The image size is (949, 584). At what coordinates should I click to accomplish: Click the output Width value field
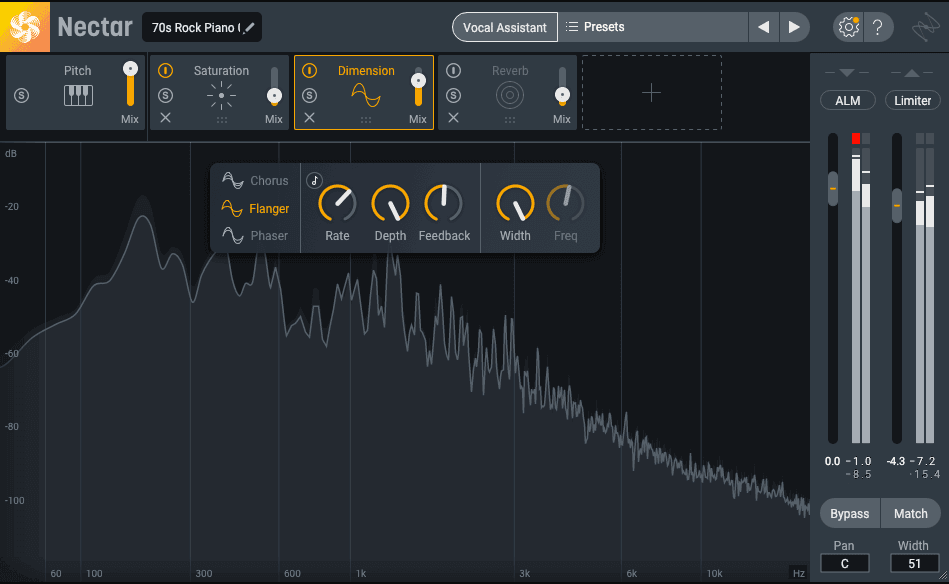[x=915, y=563]
